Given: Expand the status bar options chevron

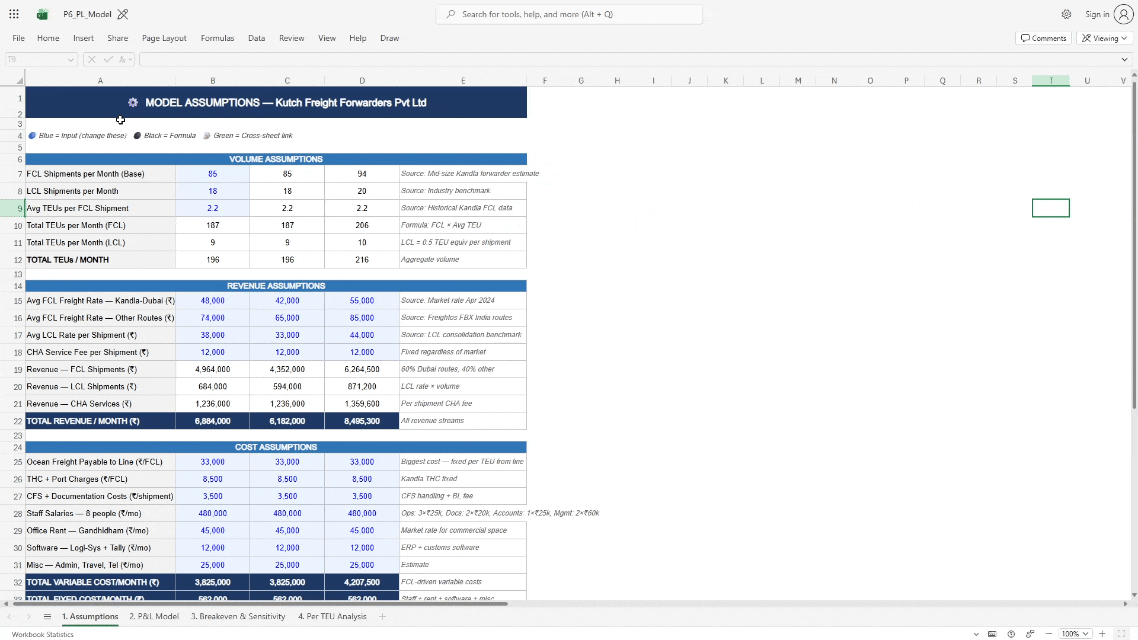Looking at the screenshot, I should tap(976, 634).
